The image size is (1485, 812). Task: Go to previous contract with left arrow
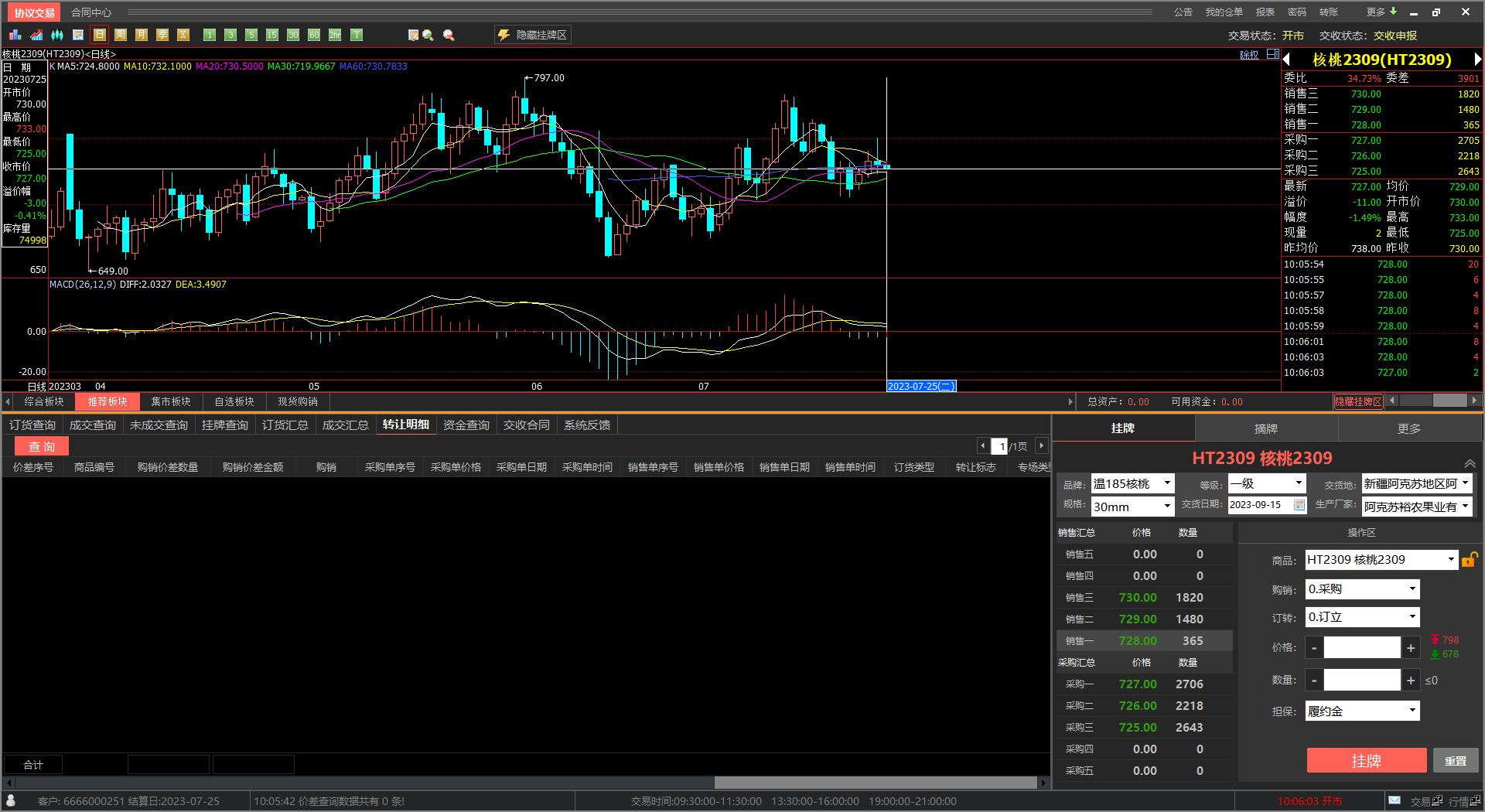pyautogui.click(x=1287, y=60)
